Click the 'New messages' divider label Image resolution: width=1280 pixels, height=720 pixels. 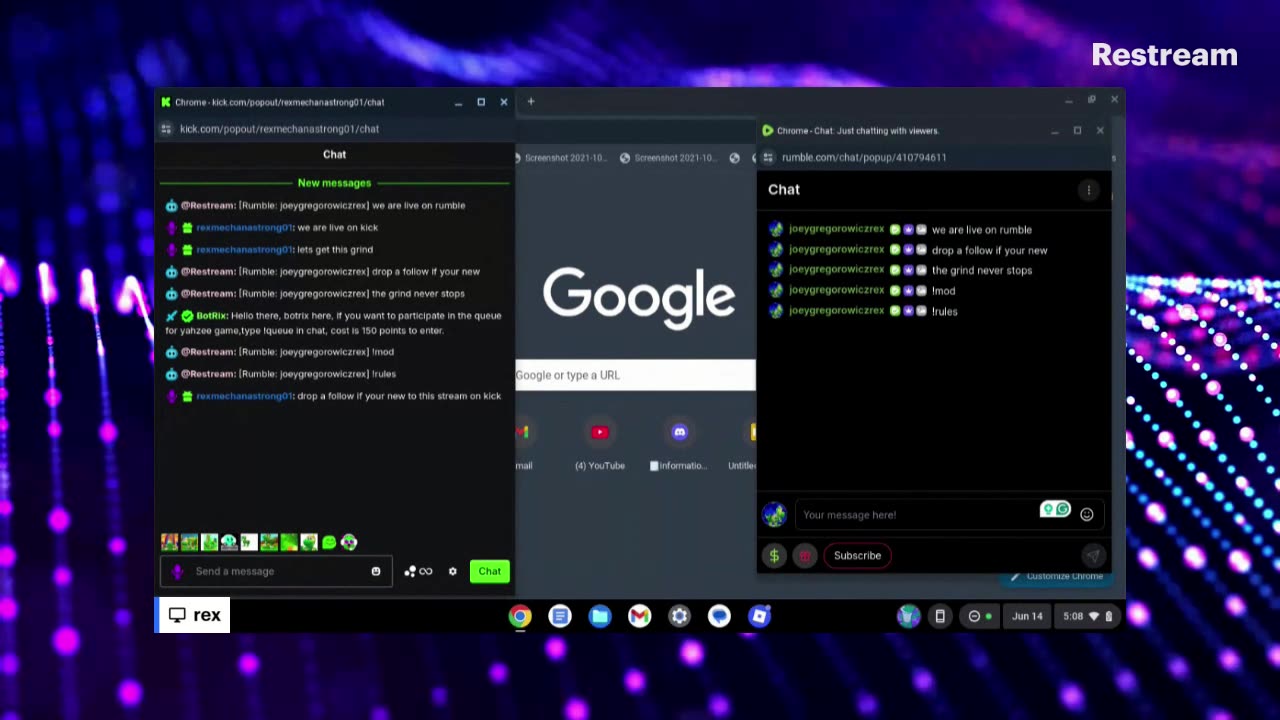pyautogui.click(x=334, y=183)
